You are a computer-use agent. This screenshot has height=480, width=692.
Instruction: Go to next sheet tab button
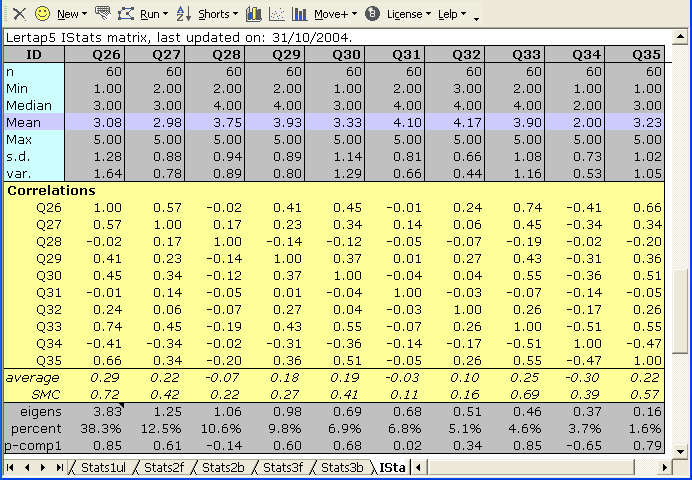point(43,467)
